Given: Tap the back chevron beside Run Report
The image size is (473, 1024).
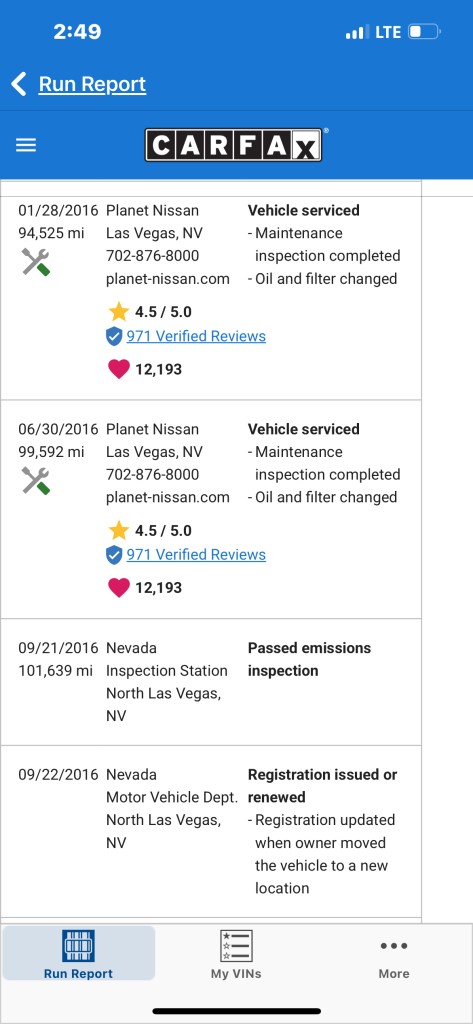Looking at the screenshot, I should pyautogui.click(x=19, y=84).
